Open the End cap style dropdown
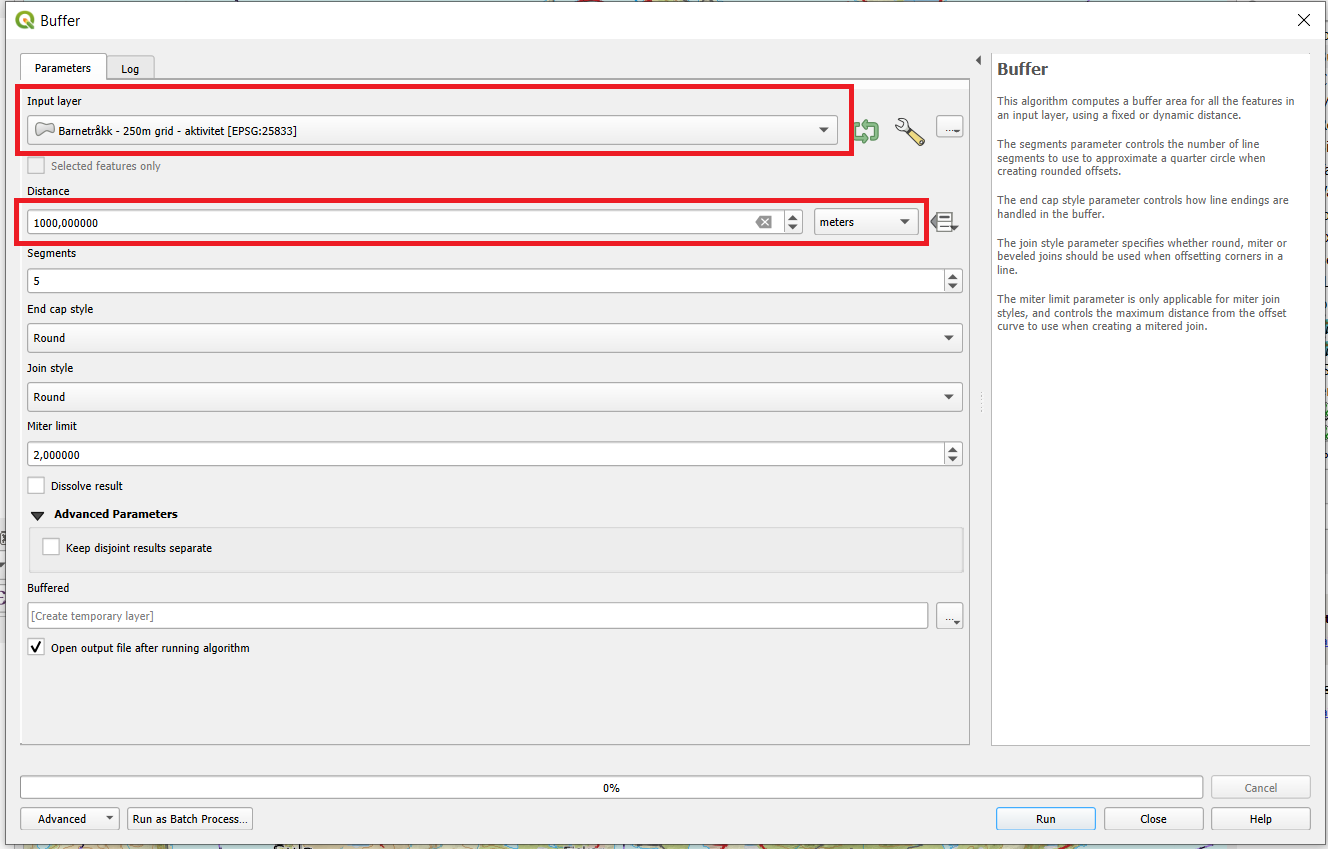1328x849 pixels. click(x=495, y=338)
